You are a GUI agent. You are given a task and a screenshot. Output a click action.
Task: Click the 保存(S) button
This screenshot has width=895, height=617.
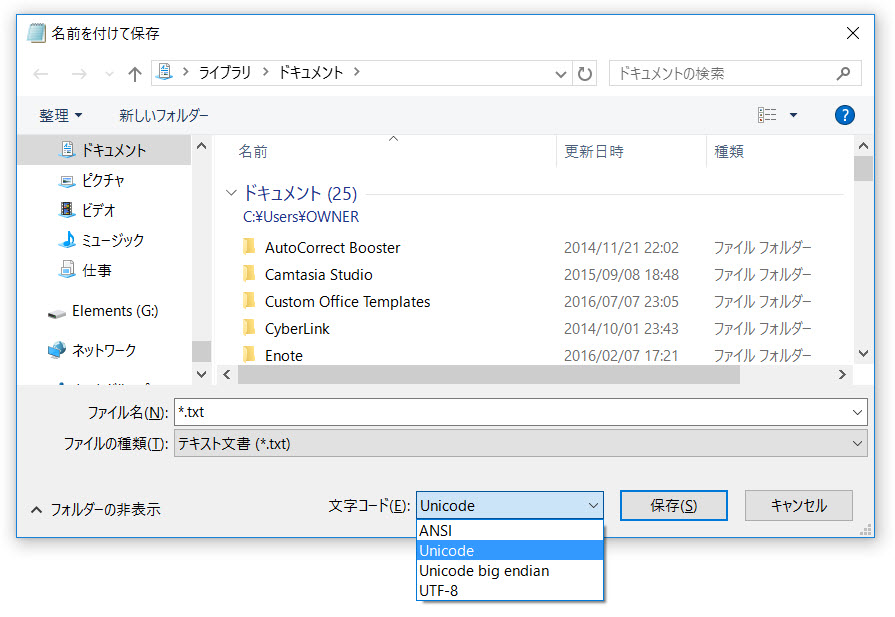[673, 505]
